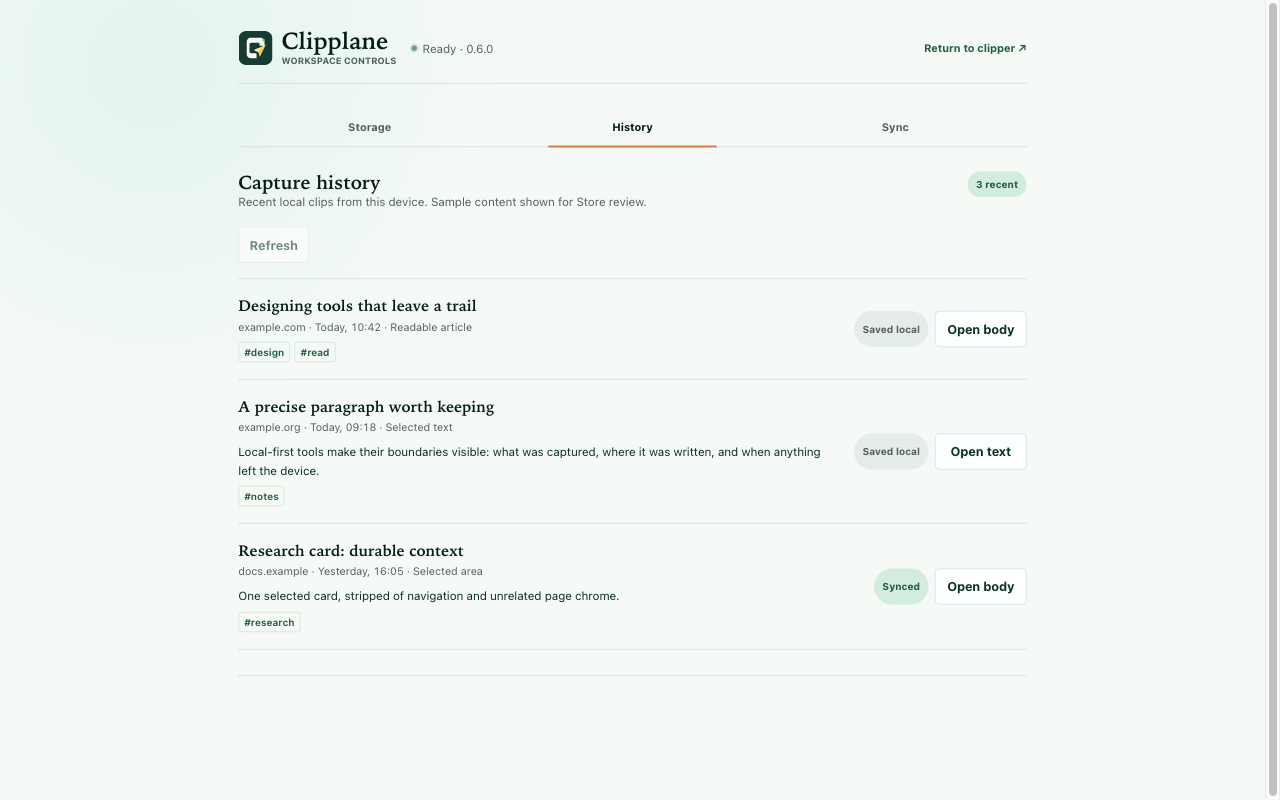This screenshot has width=1280, height=800.
Task: Click the 3 recent badge
Action: 997,184
